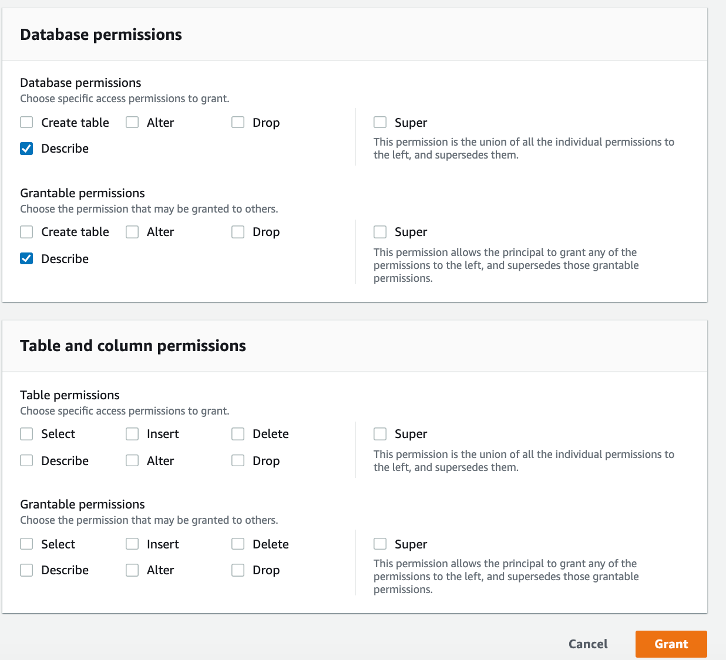This screenshot has height=660, width=727.
Task: Check Select under Table permissions
Action: tap(27, 434)
